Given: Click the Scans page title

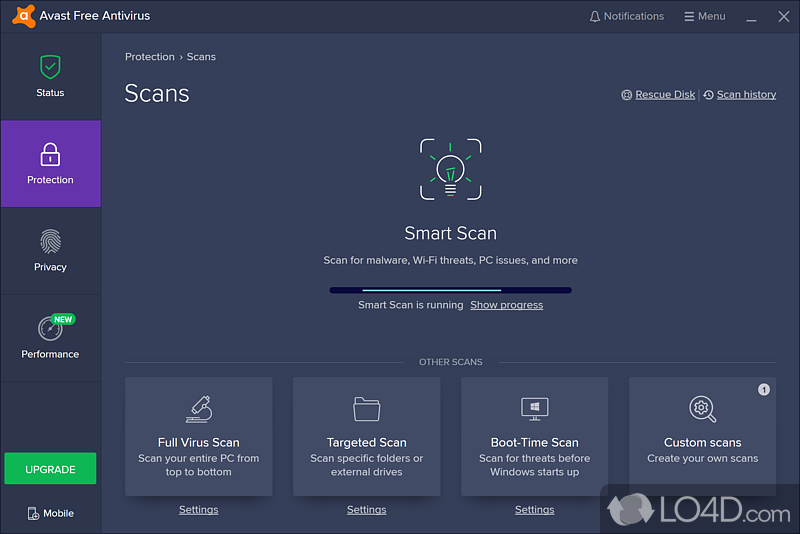Looking at the screenshot, I should point(157,93).
